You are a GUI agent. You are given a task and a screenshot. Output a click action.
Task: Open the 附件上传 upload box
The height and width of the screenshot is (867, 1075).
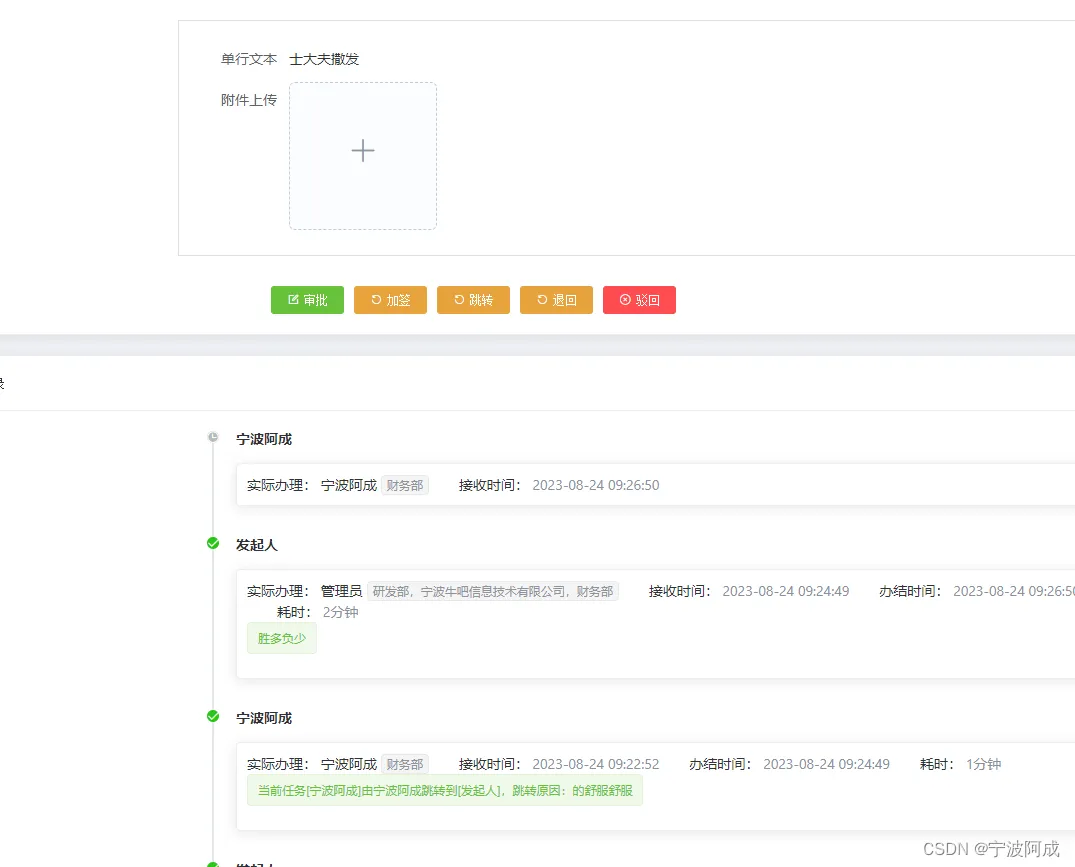click(363, 156)
